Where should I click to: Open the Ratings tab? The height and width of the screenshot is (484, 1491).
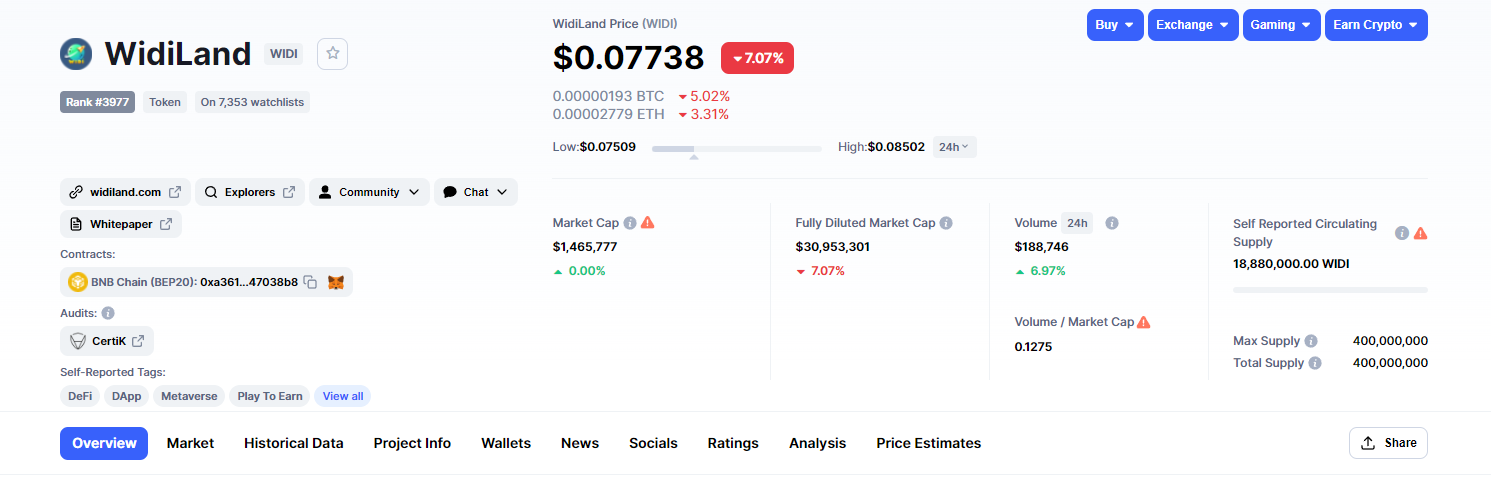pyautogui.click(x=733, y=443)
